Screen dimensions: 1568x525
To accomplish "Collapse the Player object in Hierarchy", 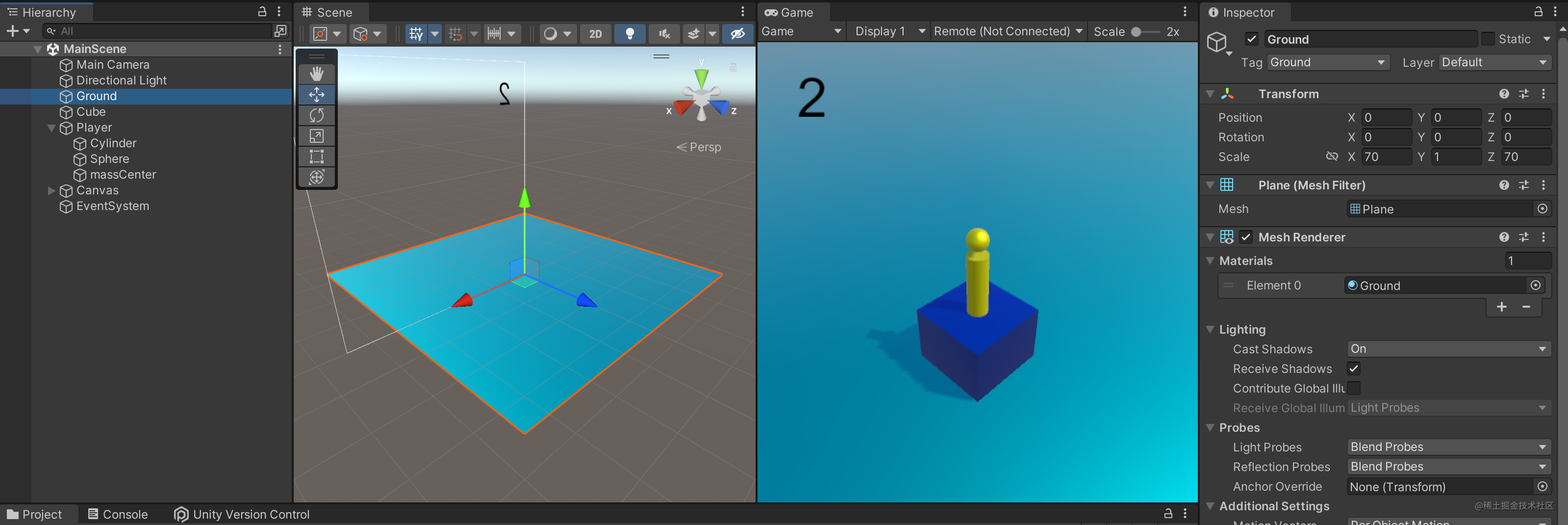I will tap(52, 128).
